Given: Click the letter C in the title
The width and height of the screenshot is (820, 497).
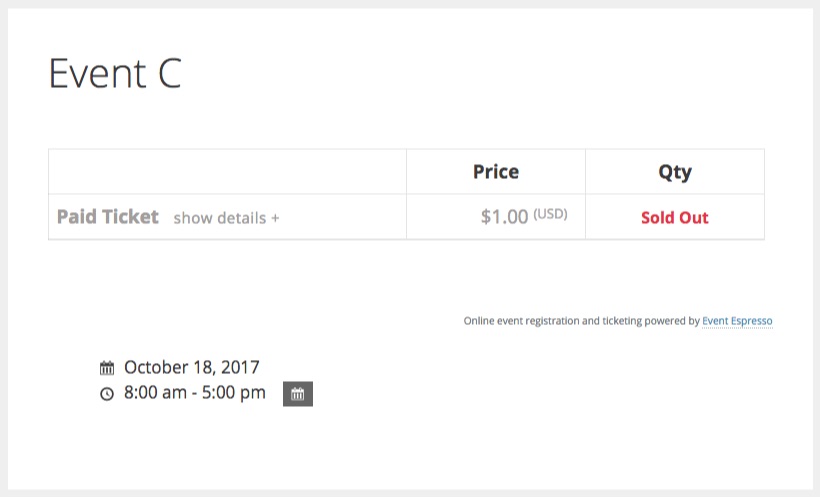Looking at the screenshot, I should [x=169, y=73].
